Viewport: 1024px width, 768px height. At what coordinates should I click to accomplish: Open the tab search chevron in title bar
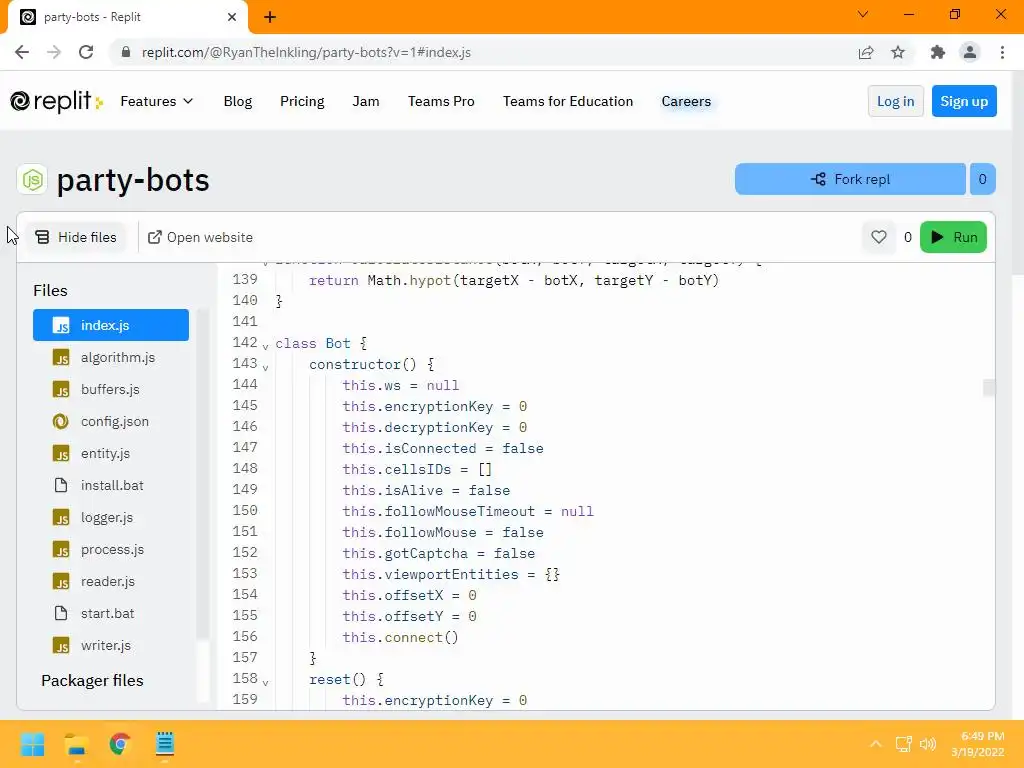(x=863, y=14)
